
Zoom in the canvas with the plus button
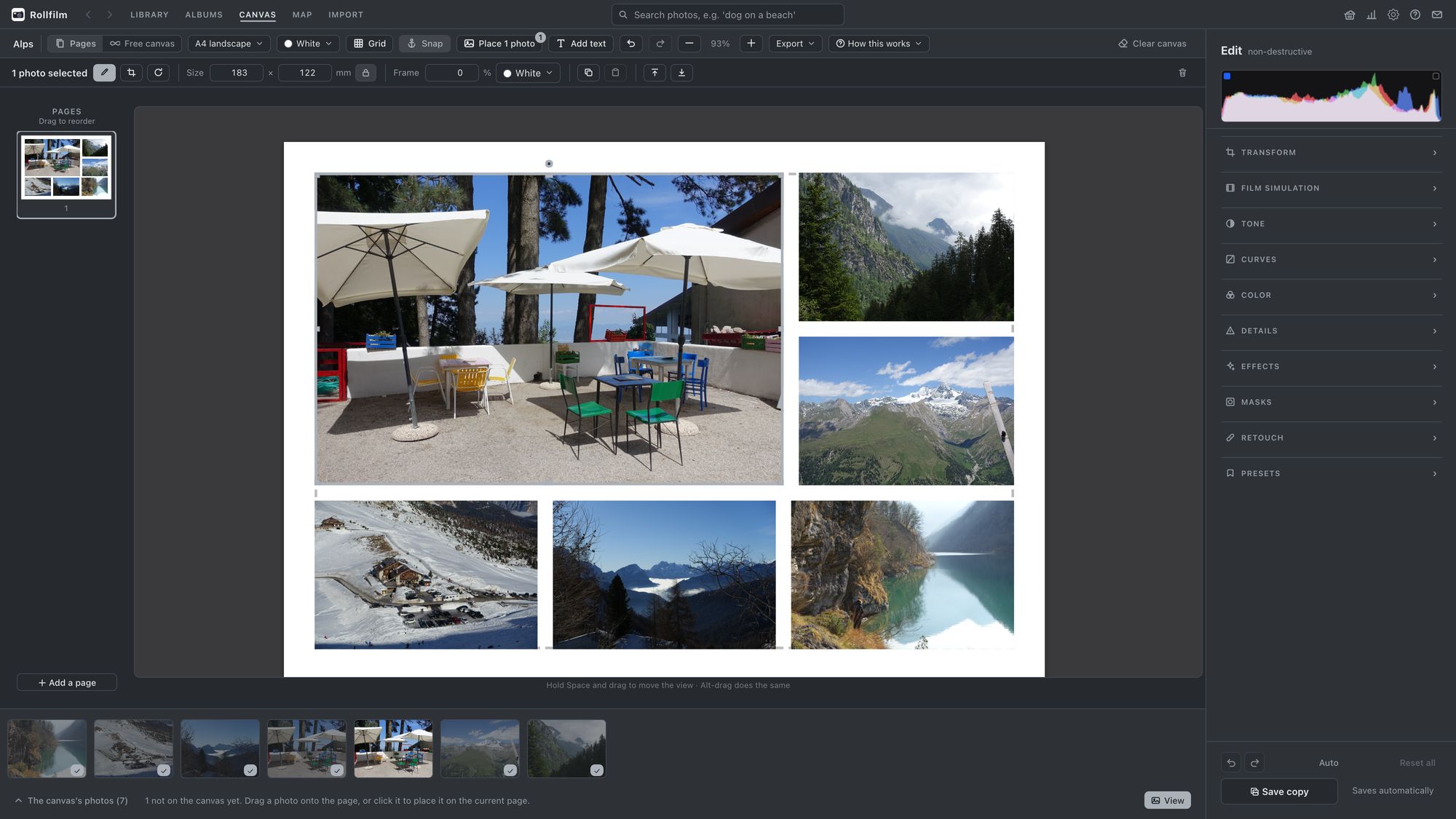751,44
